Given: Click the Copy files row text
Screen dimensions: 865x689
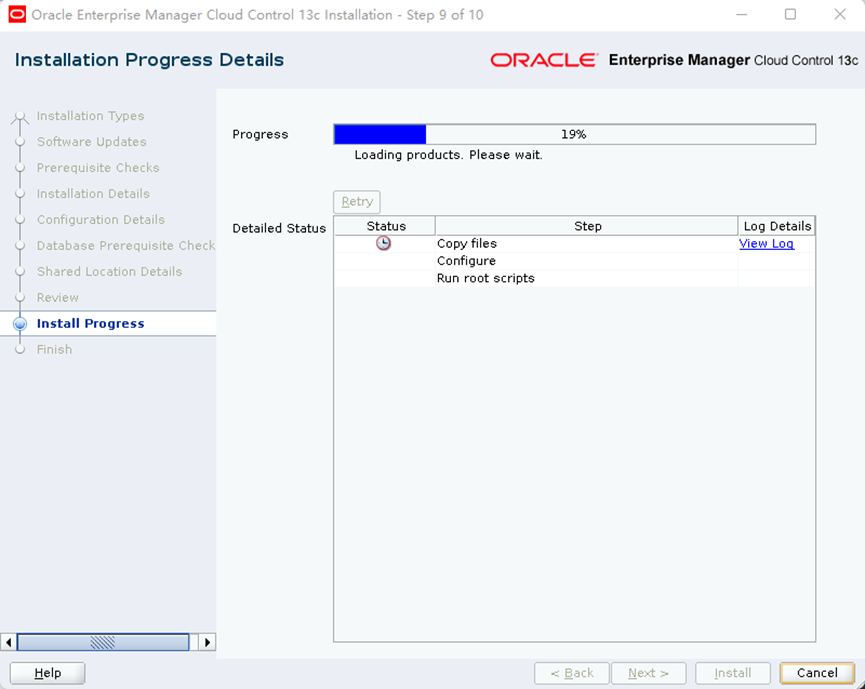Looking at the screenshot, I should point(467,243).
